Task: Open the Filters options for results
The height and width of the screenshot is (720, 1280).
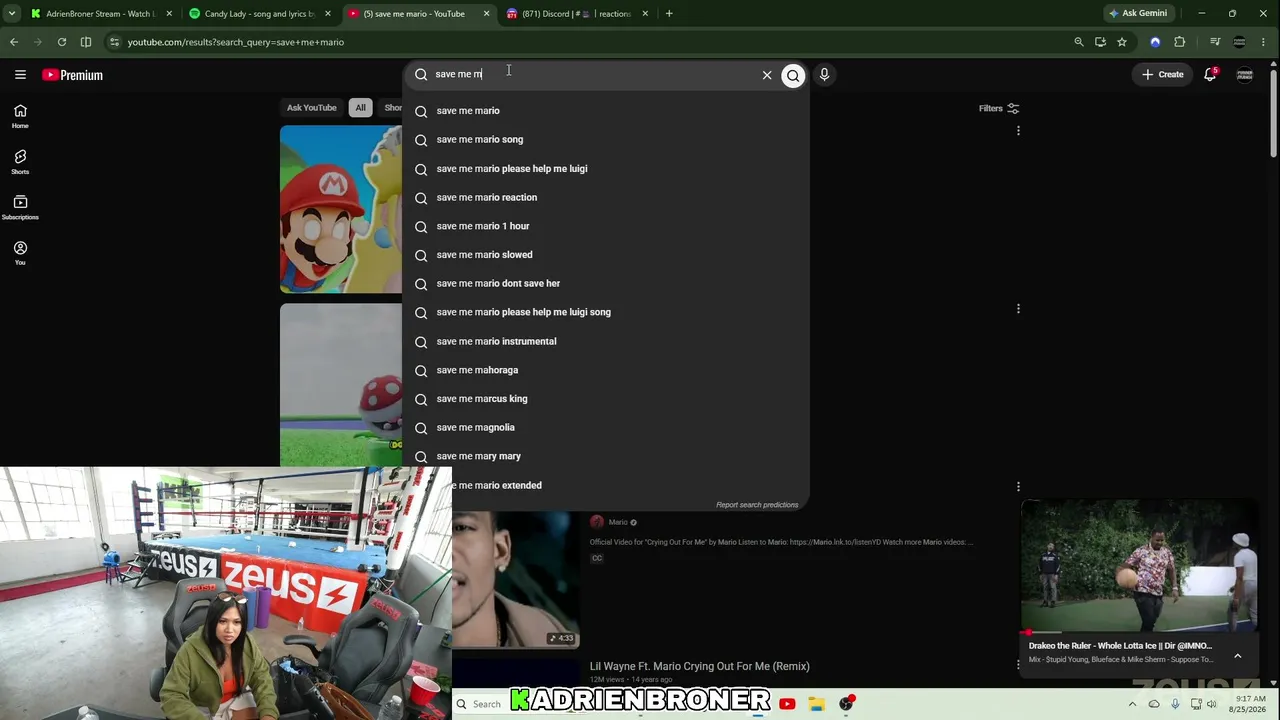Action: (x=999, y=108)
